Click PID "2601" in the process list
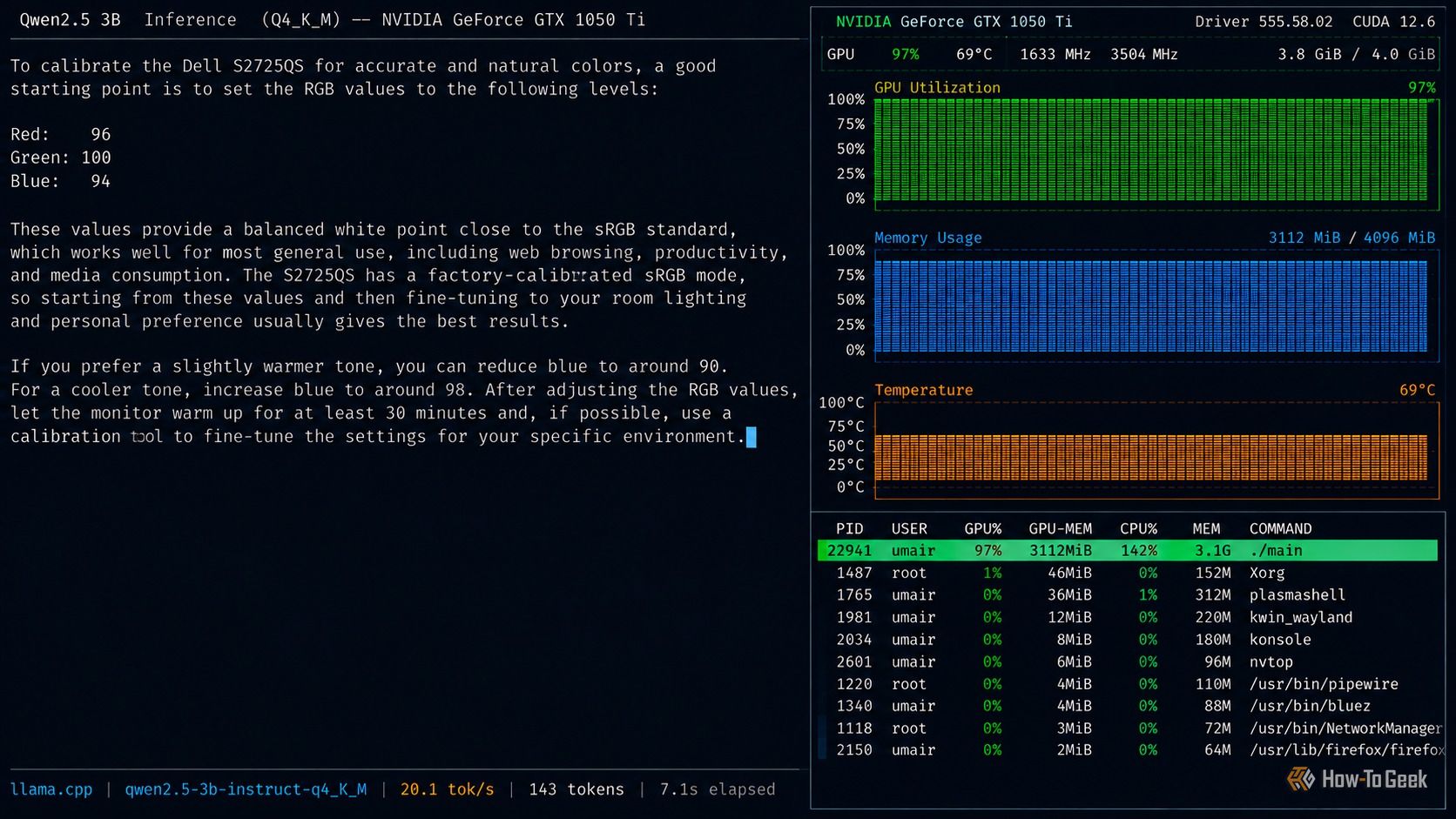Screen dimensions: 1456x819 853,661
